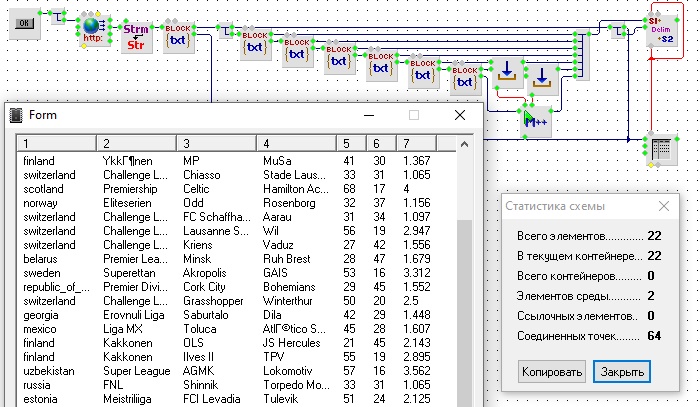Select the georgia cell

(41, 315)
